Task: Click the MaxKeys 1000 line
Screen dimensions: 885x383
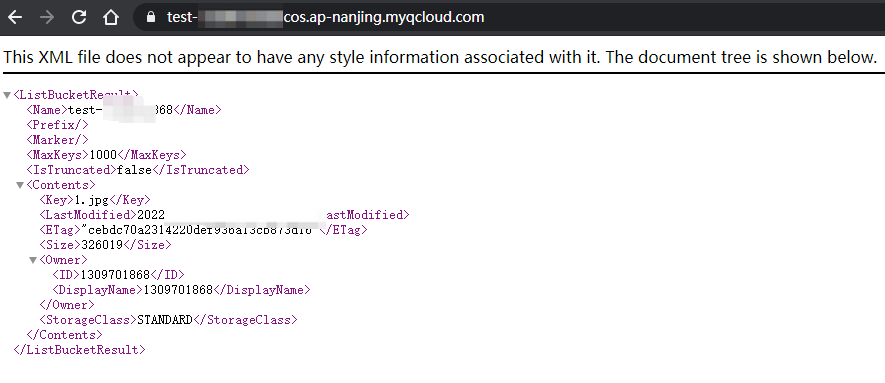Action: point(106,155)
